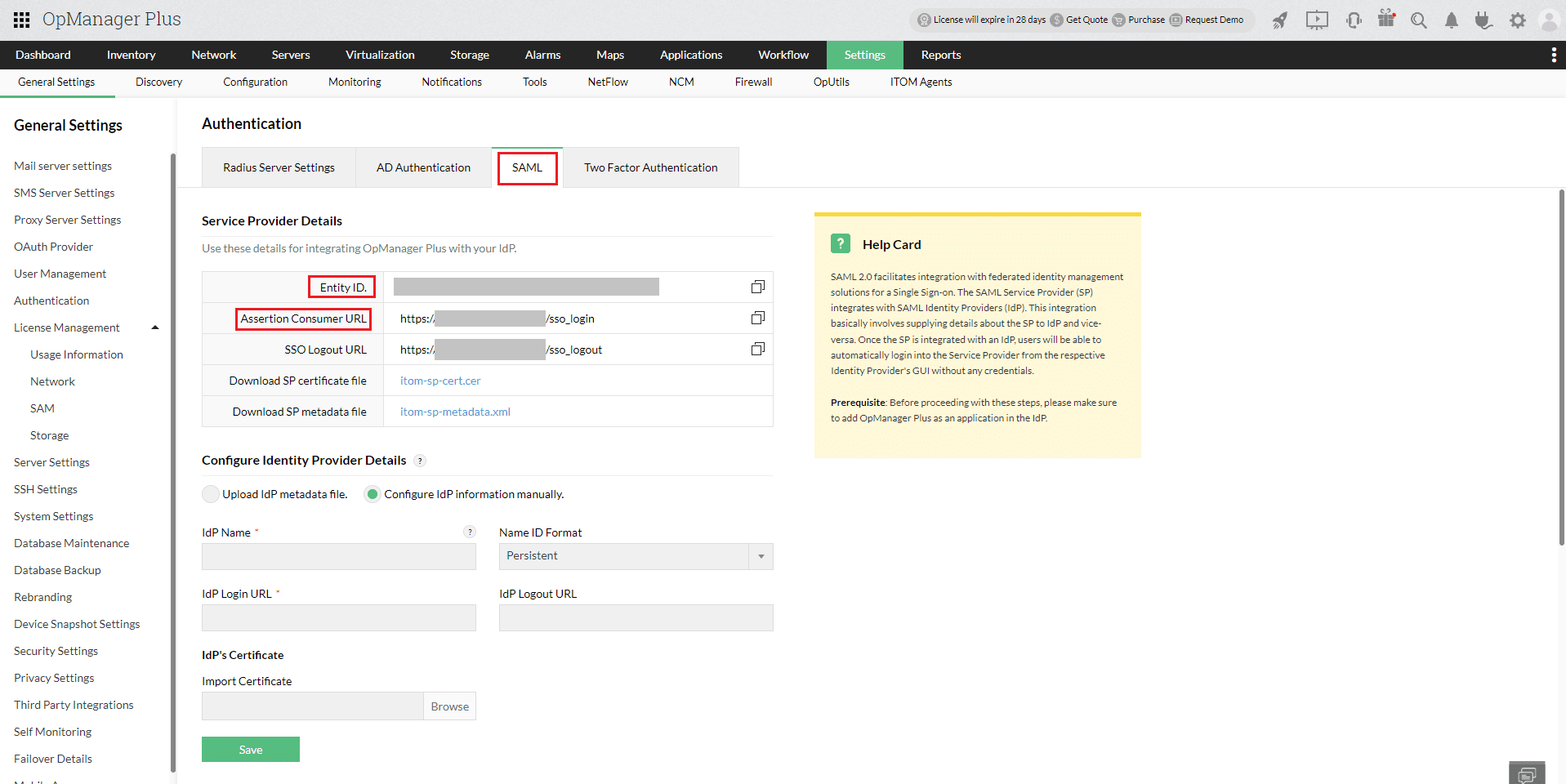
Task: Open the chat icon at bottom right
Action: [x=1527, y=774]
